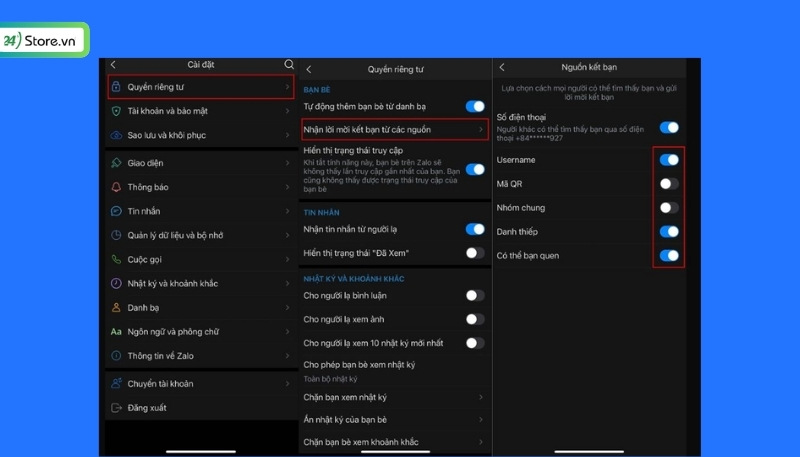This screenshot has width=800, height=457.
Task: Expand Tài khoản và bảo mật chevron
Action: point(287,111)
